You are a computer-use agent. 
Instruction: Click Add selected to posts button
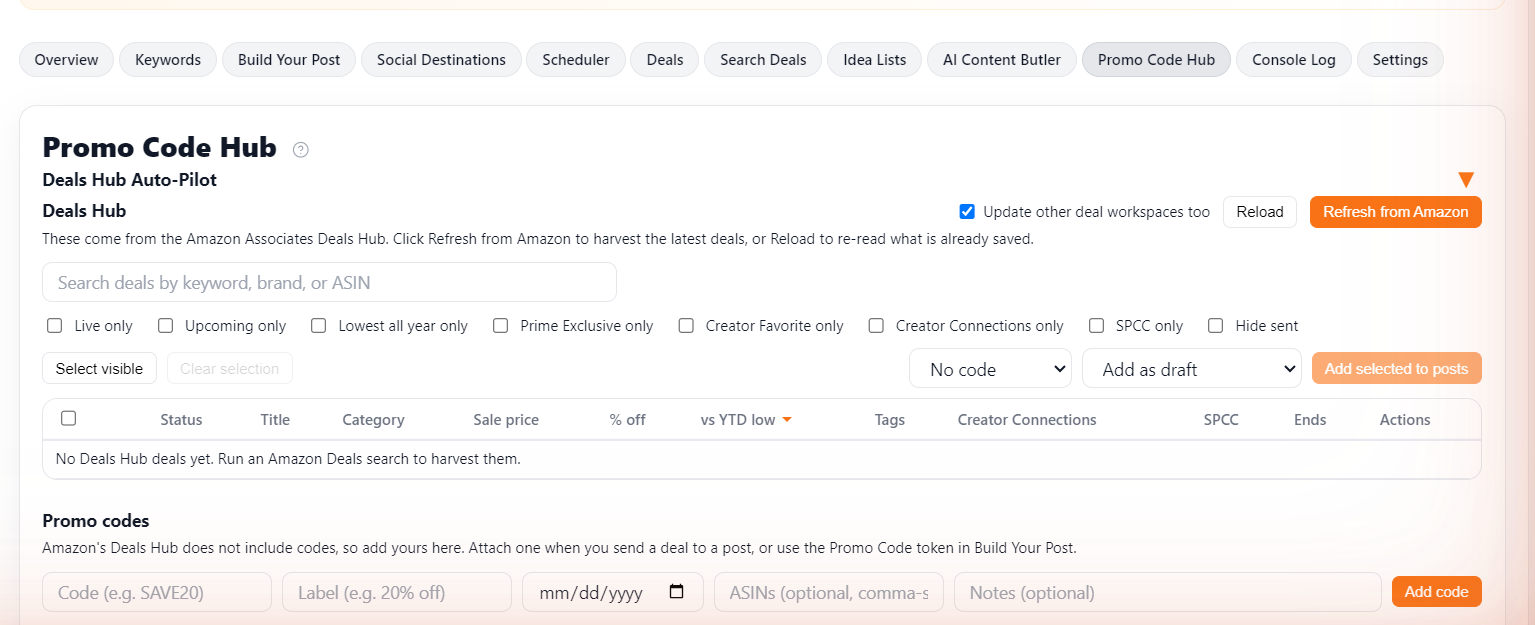pos(1397,368)
